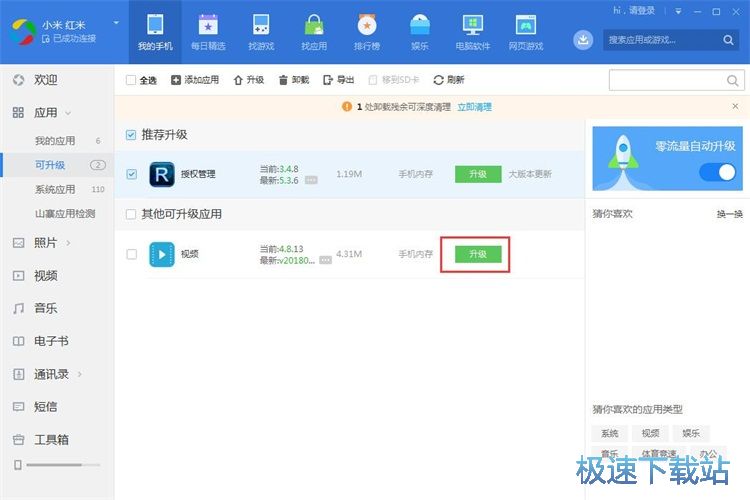Select the 系统 category tag

(x=609, y=433)
